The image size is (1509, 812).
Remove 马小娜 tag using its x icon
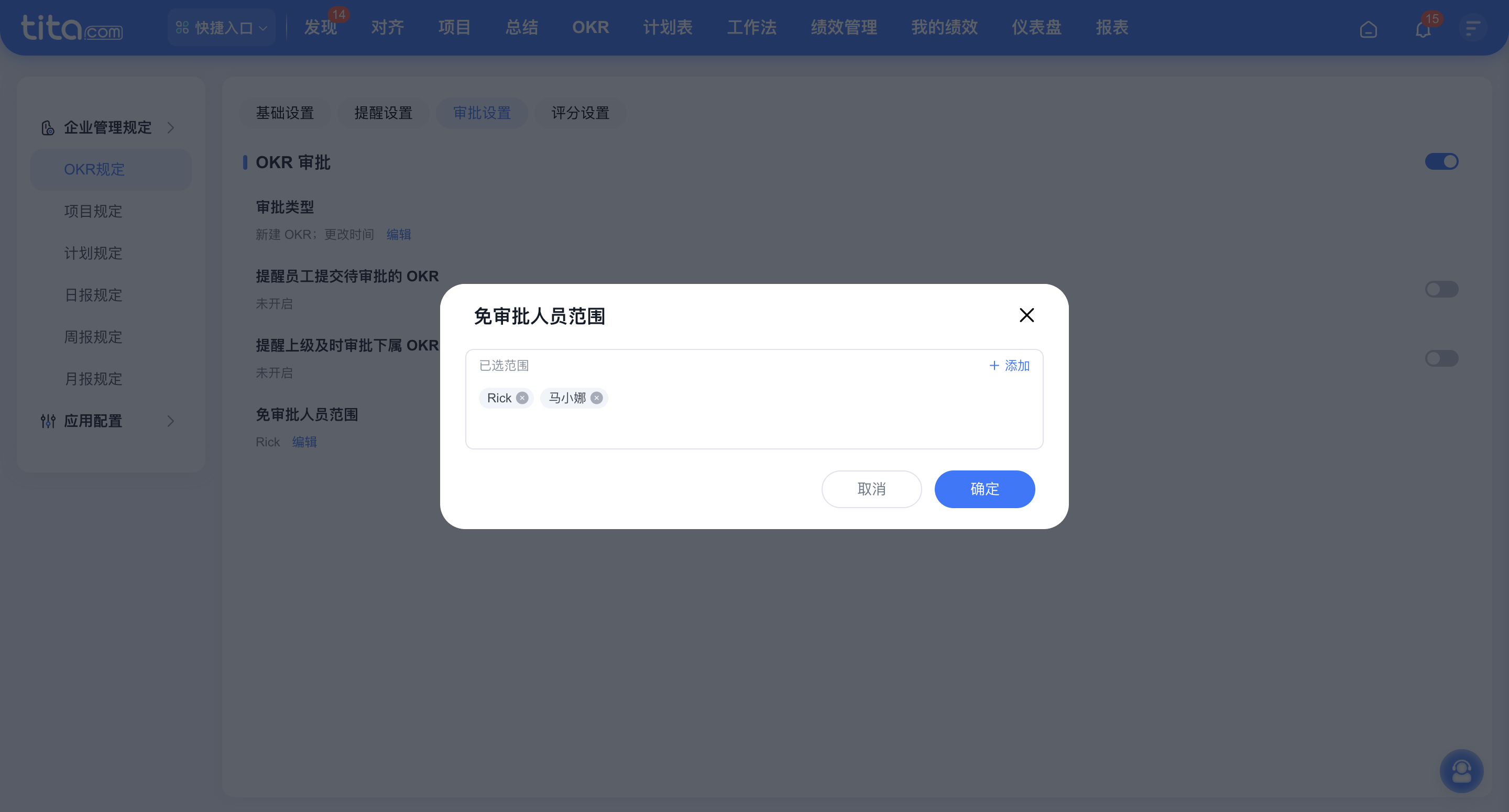click(x=596, y=398)
